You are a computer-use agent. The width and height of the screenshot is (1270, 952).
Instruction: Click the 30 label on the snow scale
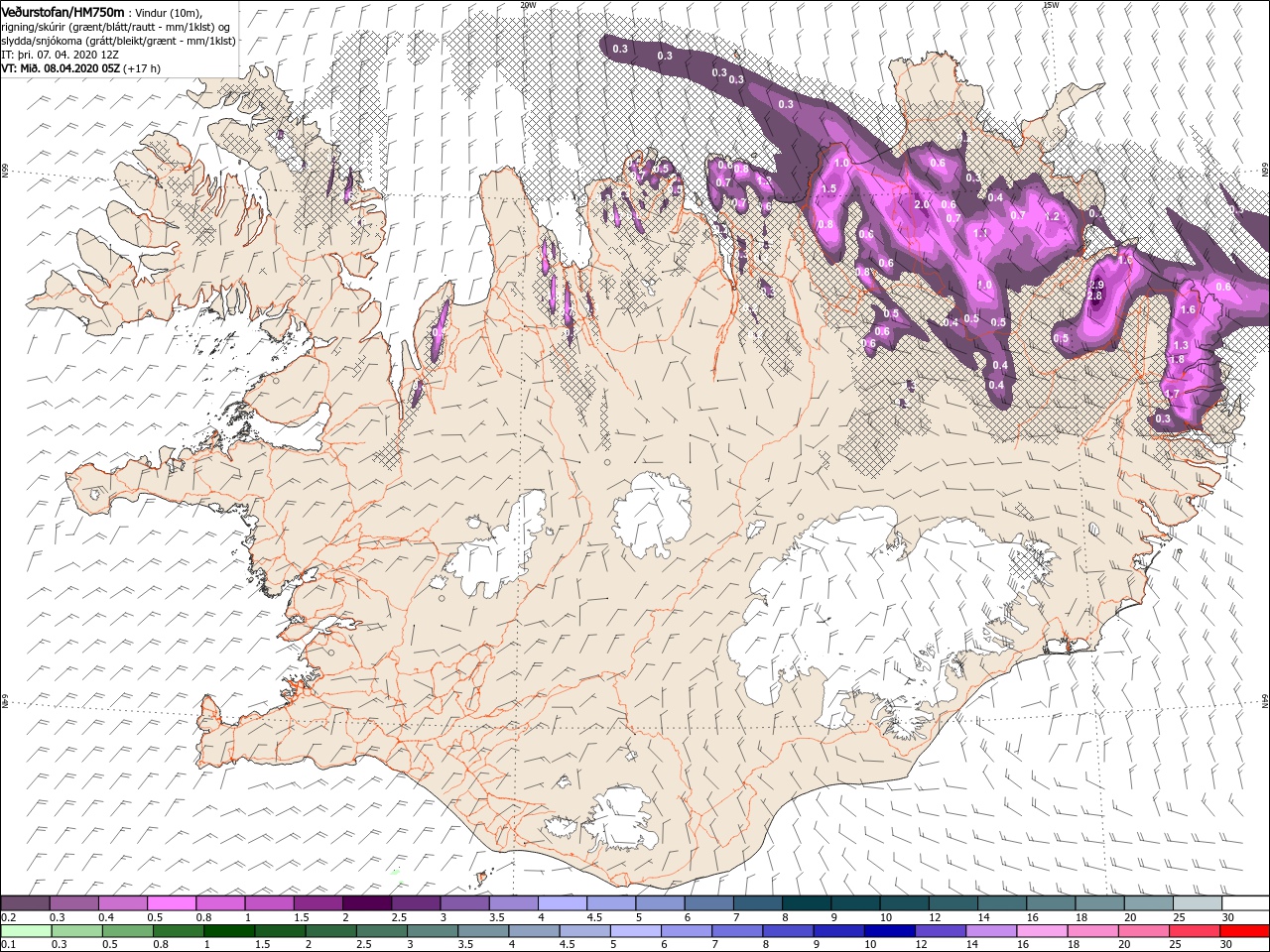coord(1227,917)
